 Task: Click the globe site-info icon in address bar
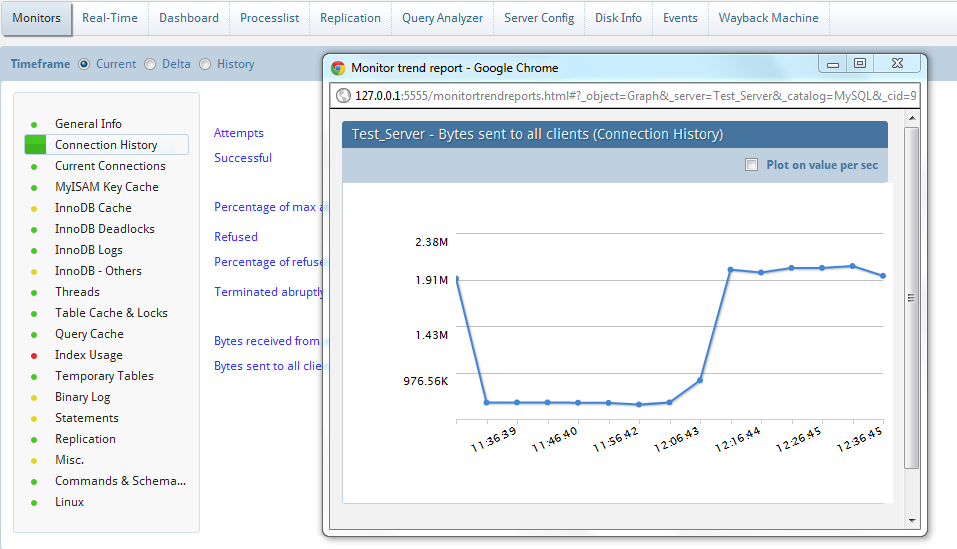click(x=344, y=96)
